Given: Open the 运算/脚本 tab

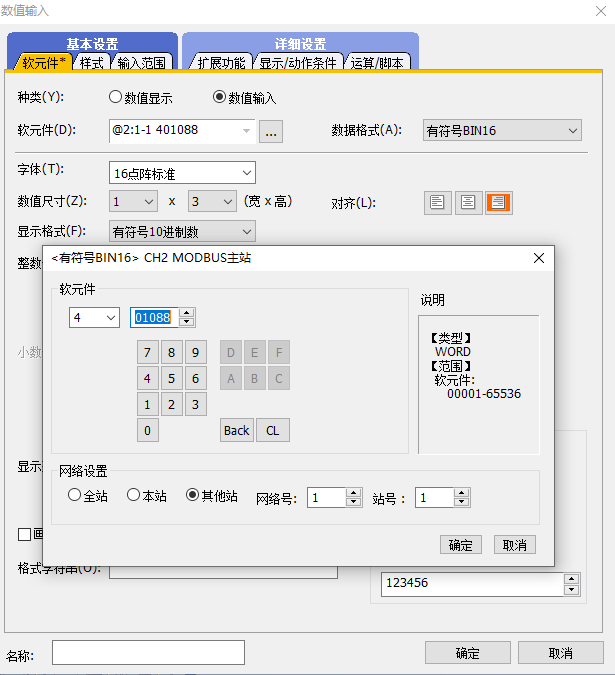Looking at the screenshot, I should tap(377, 63).
